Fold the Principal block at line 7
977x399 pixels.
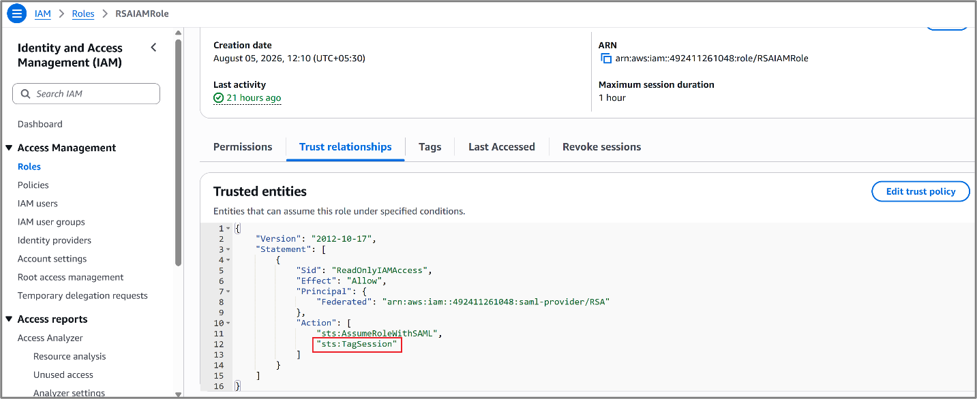pos(229,291)
